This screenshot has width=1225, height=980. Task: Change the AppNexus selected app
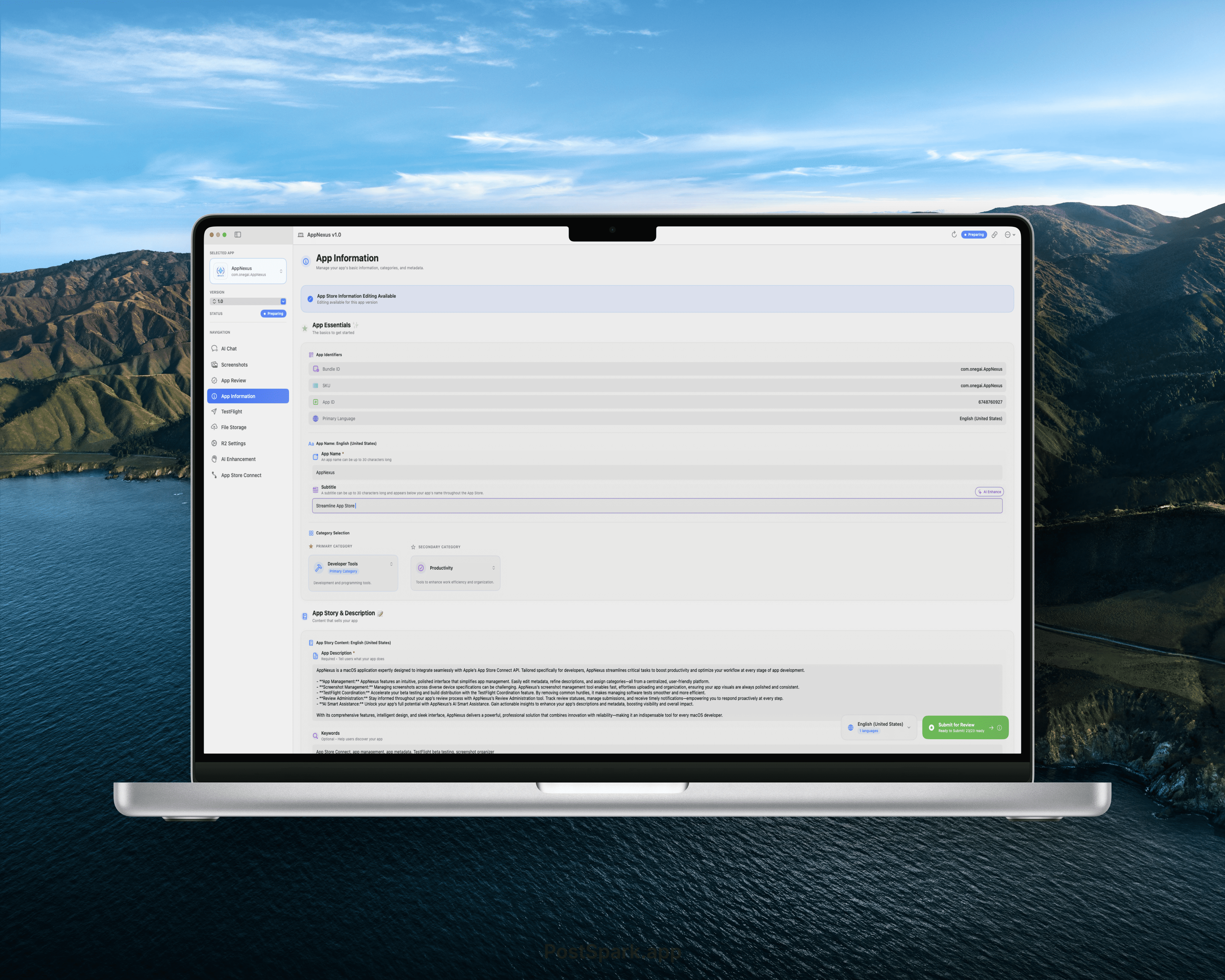pos(248,271)
